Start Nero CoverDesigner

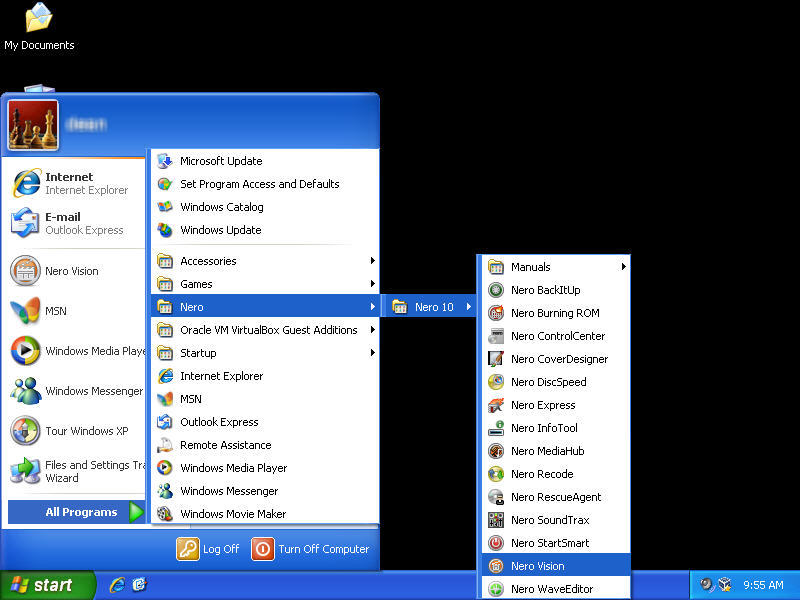pos(556,359)
